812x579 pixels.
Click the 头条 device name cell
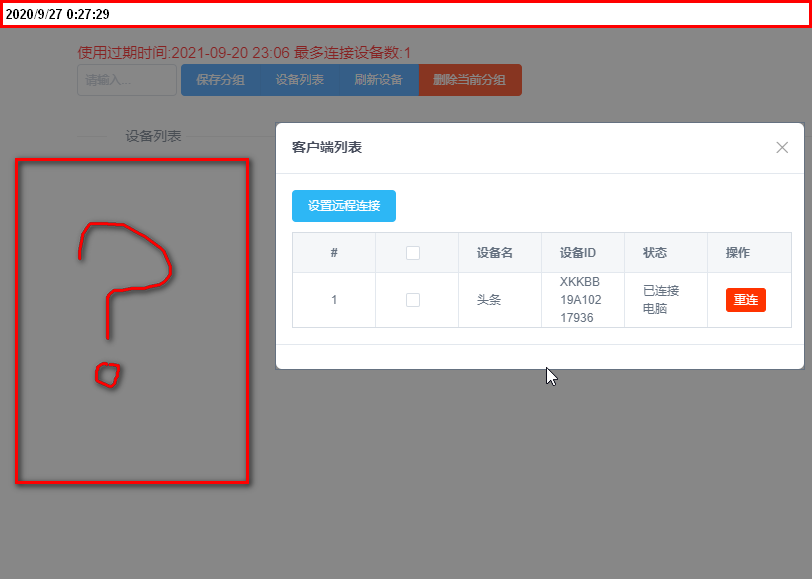tap(489, 300)
